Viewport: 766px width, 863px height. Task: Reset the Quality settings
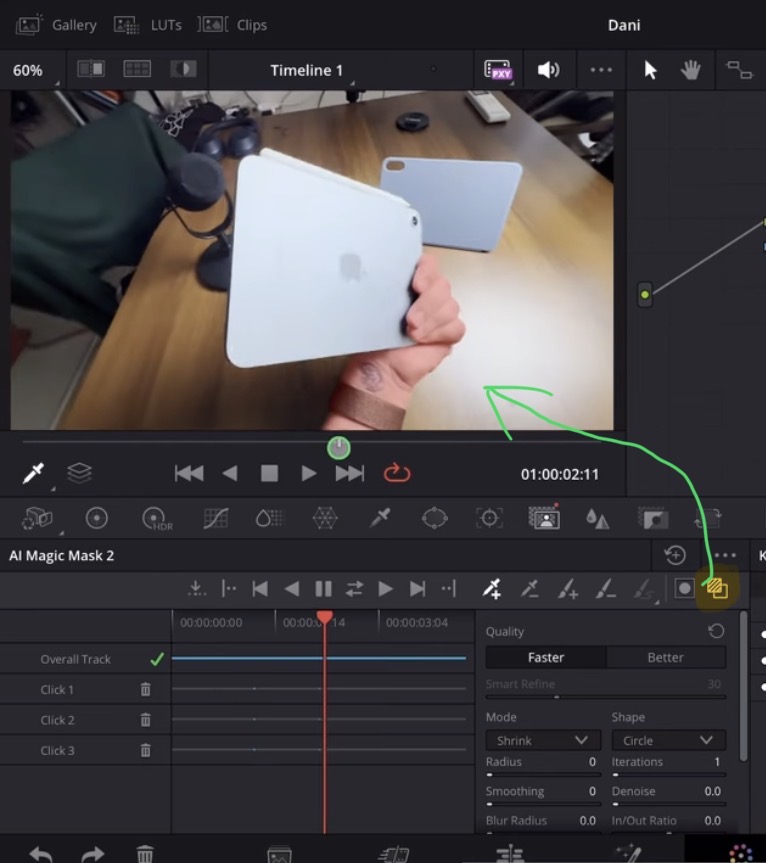click(x=716, y=631)
